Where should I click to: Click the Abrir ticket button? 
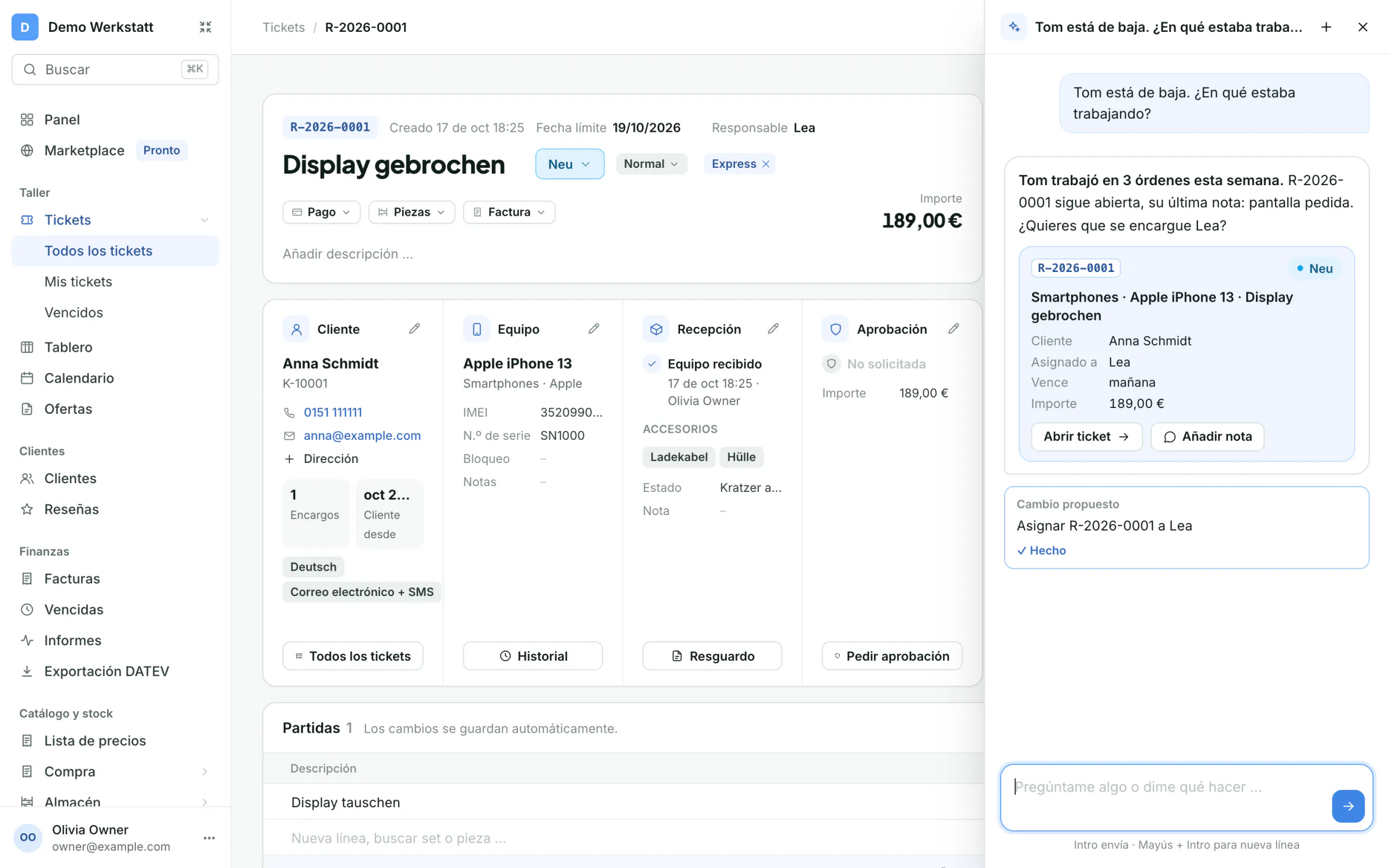(x=1086, y=436)
